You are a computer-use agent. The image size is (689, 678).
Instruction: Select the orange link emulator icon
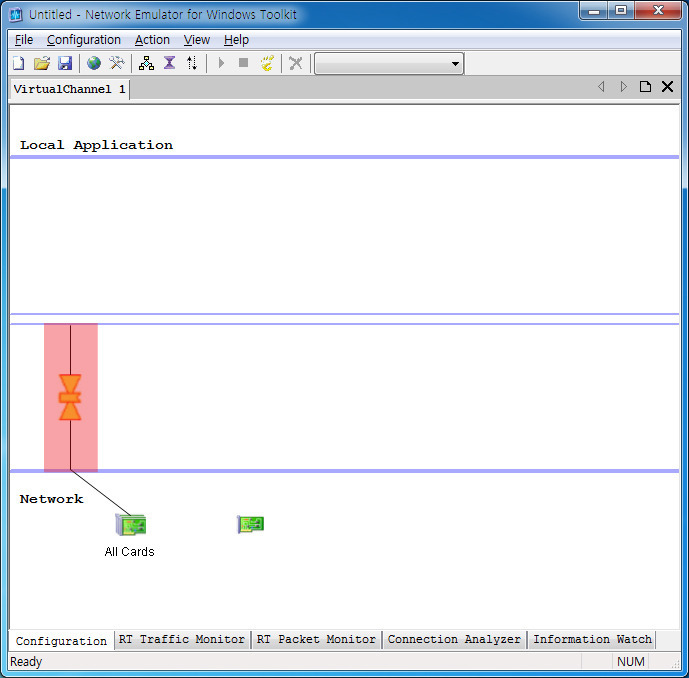(70, 397)
